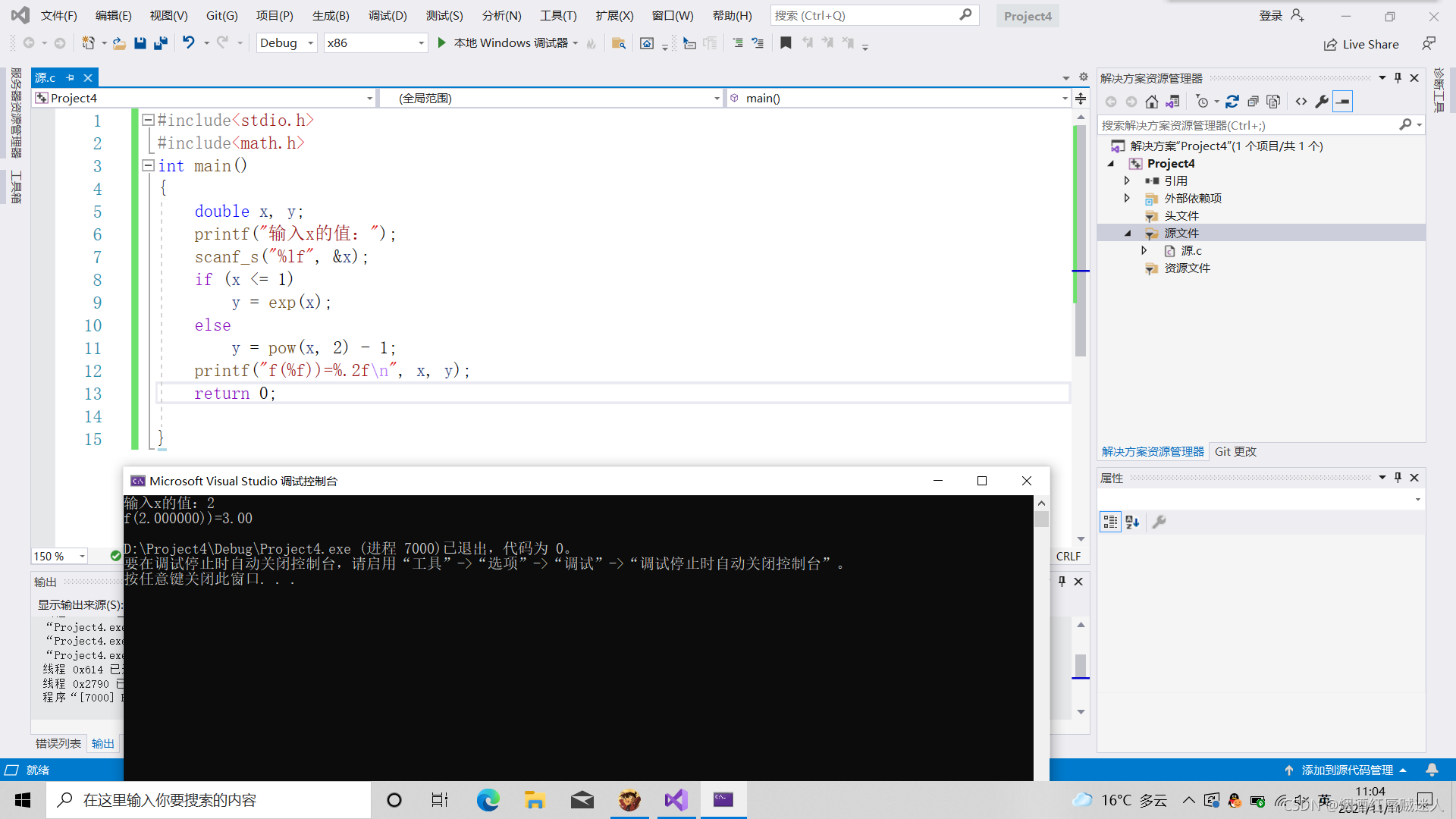Click the Solution Explorer refresh icon

coord(1232,102)
